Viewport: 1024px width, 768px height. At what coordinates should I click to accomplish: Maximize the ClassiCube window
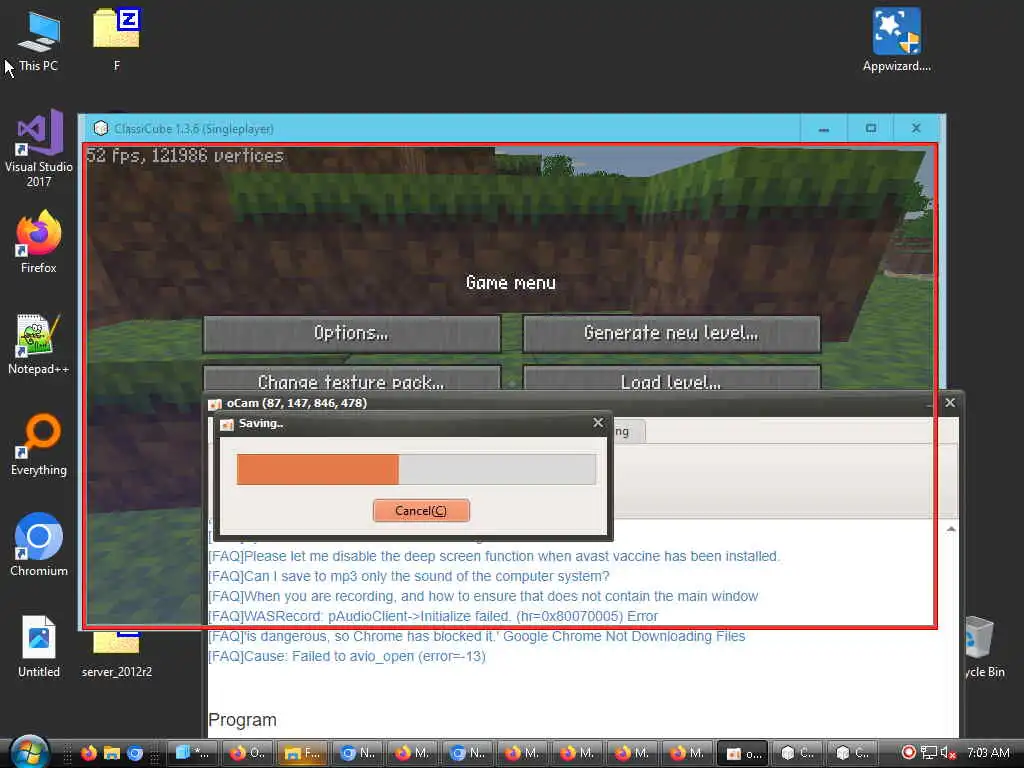(x=871, y=129)
